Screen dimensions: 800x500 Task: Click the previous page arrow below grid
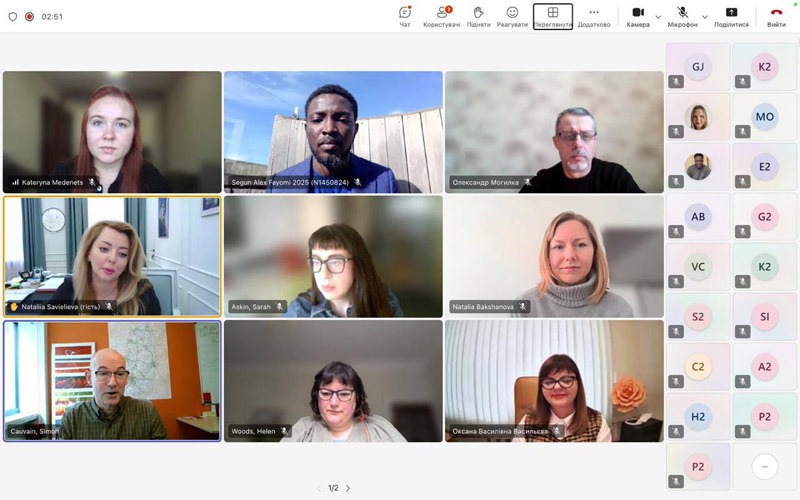[x=319, y=488]
